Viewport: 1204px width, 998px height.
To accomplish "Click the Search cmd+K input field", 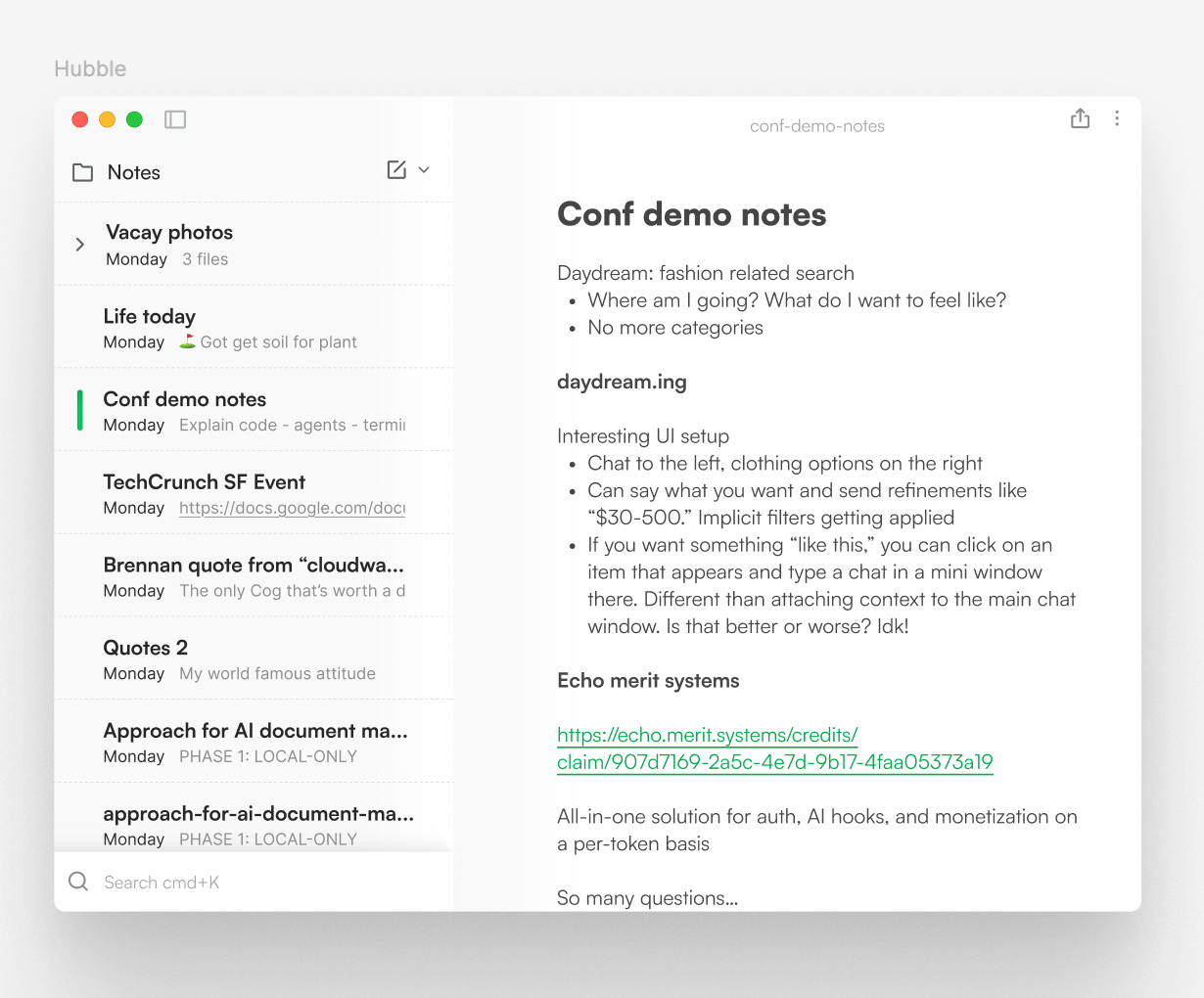I will click(x=264, y=883).
